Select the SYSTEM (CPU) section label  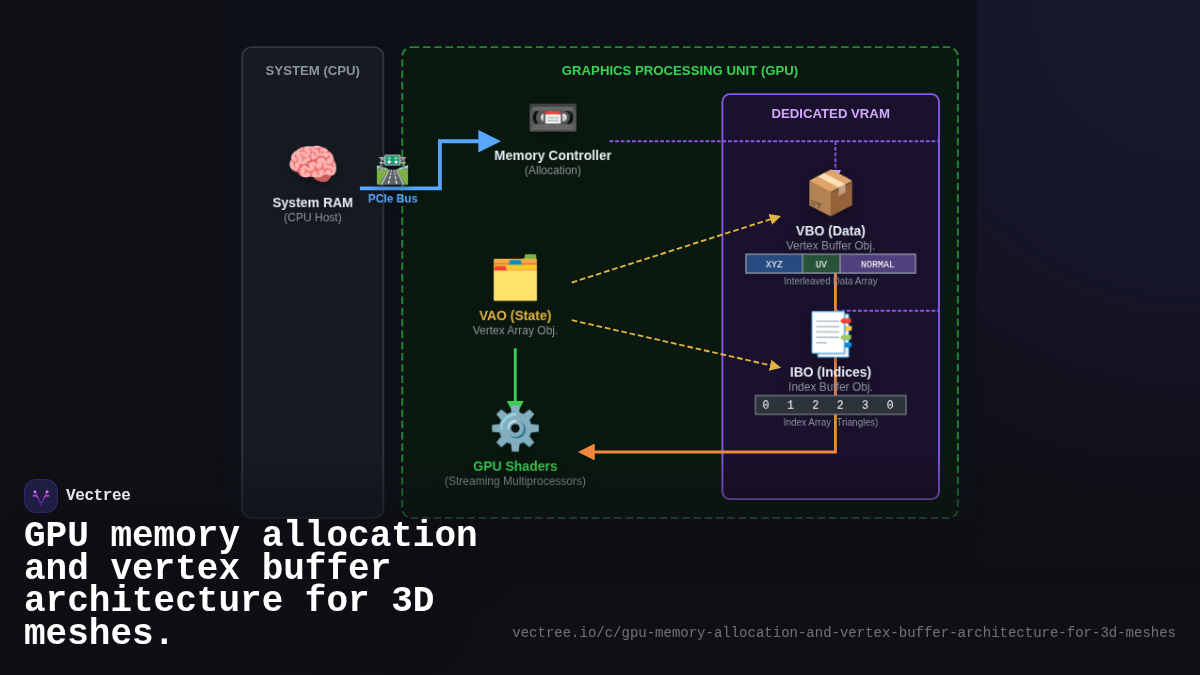pyautogui.click(x=312, y=71)
